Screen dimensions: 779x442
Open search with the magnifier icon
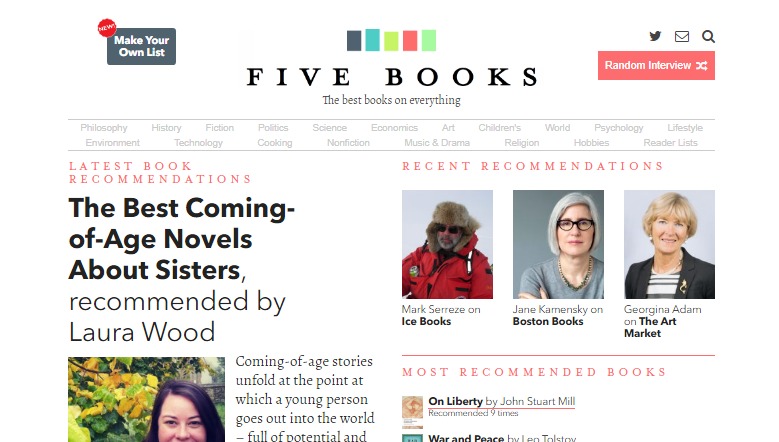point(708,36)
